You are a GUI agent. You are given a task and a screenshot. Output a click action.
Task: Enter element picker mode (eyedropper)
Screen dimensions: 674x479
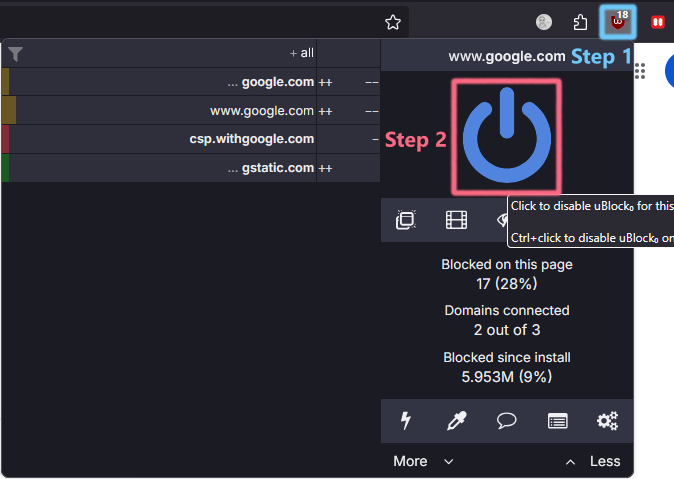pos(456,421)
